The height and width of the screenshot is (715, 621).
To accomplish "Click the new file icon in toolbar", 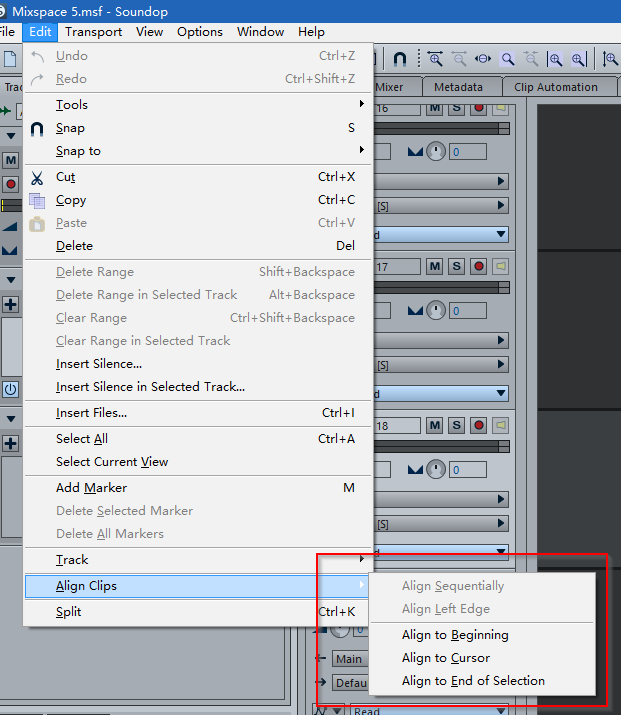I will point(10,59).
